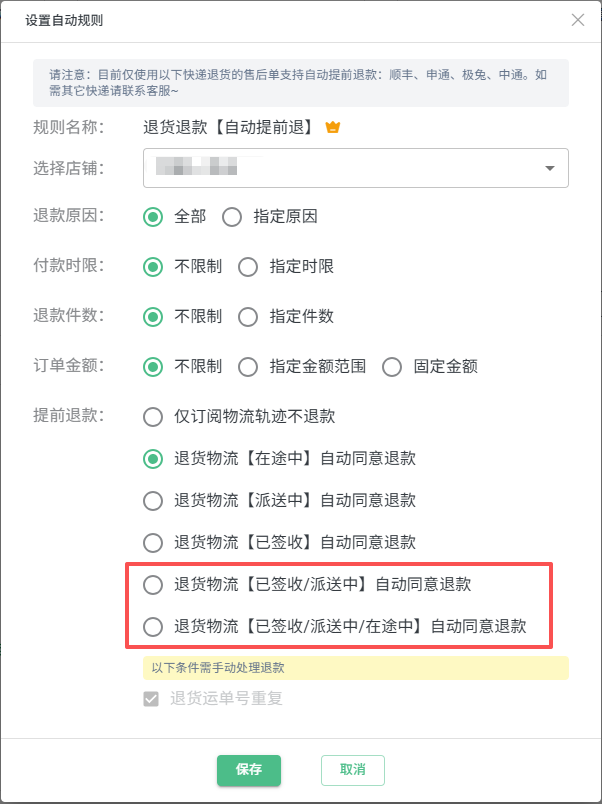The height and width of the screenshot is (804, 602).
Task: Select 指定时限 radio option
Action: coord(248,267)
